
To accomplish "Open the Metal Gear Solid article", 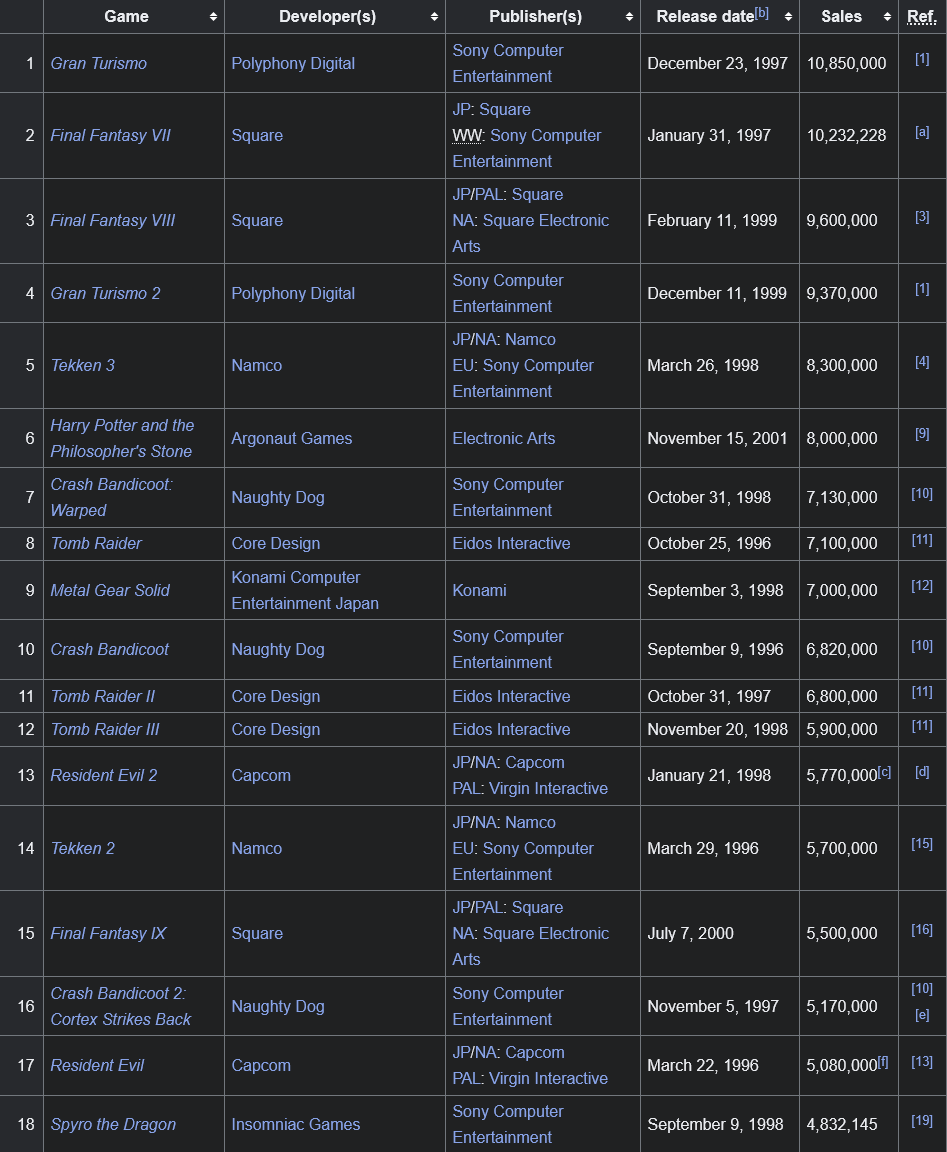I will pyautogui.click(x=110, y=590).
